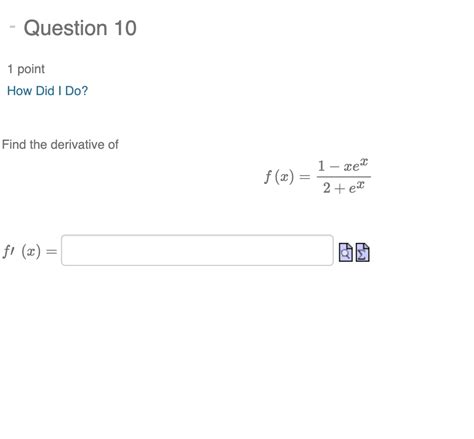Click the Find the derivative of prompt text
This screenshot has width=474, height=439.
click(60, 144)
